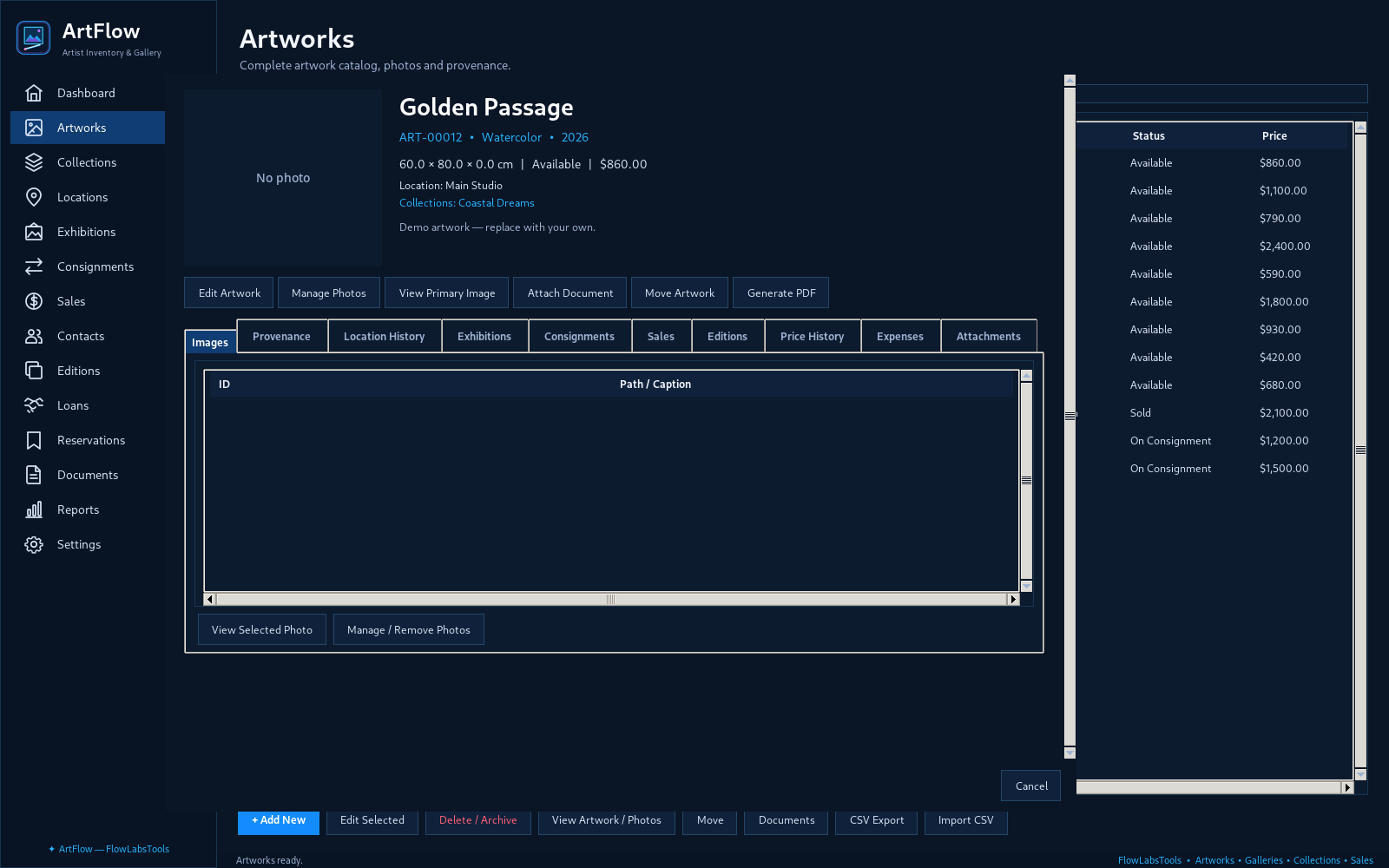
Task: Select the Artworks image icon in sidebar
Action: (34, 128)
